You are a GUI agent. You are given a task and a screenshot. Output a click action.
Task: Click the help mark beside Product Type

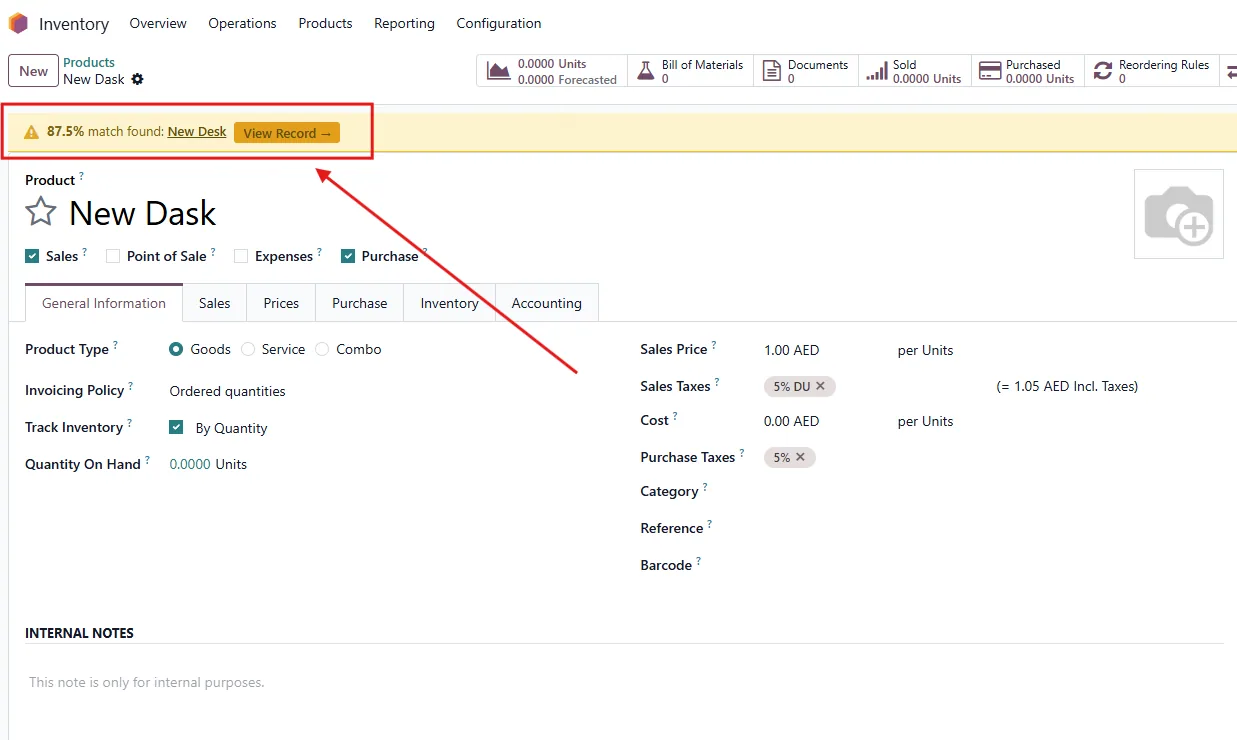pyautogui.click(x=115, y=345)
